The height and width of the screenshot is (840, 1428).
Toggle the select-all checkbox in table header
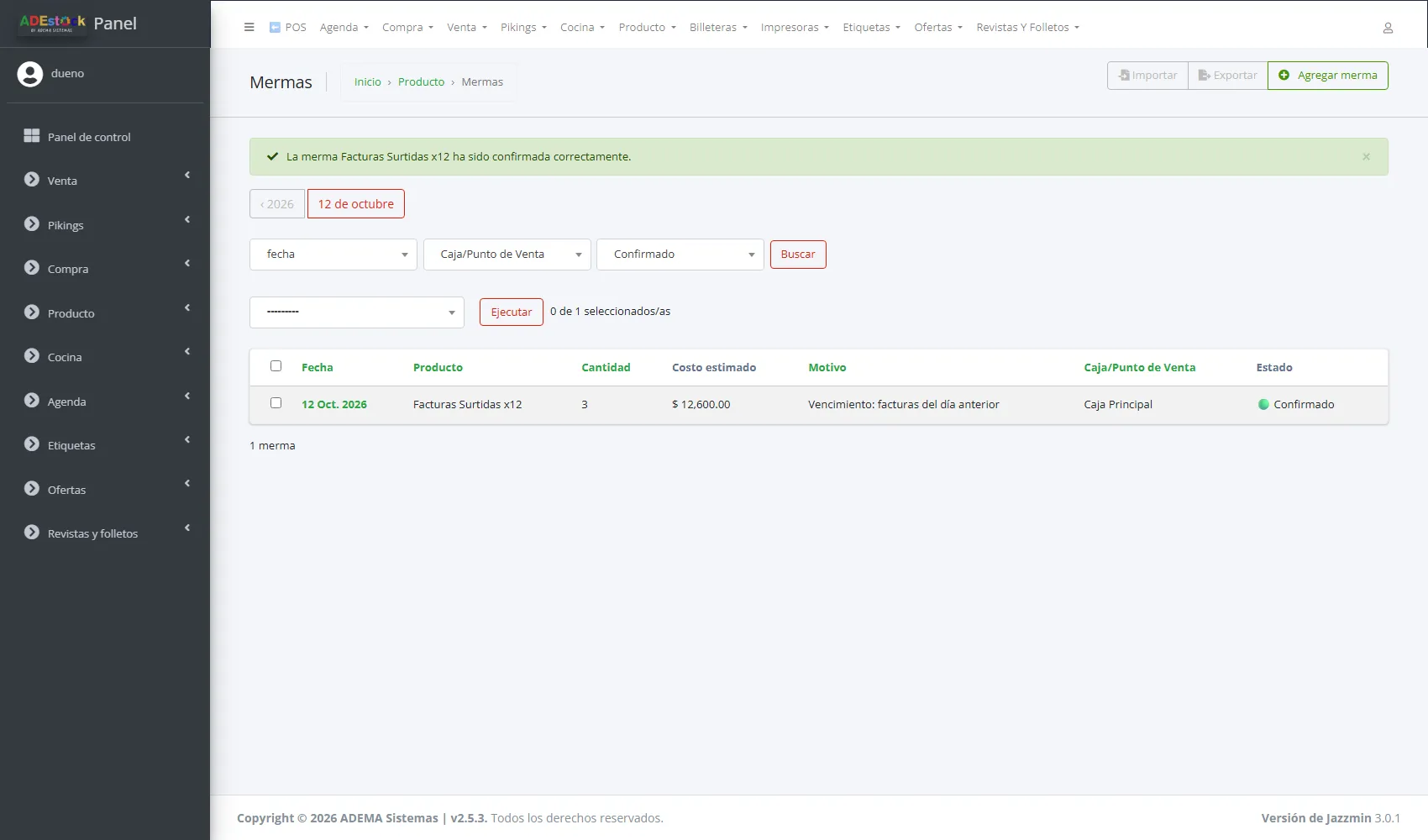click(x=276, y=366)
